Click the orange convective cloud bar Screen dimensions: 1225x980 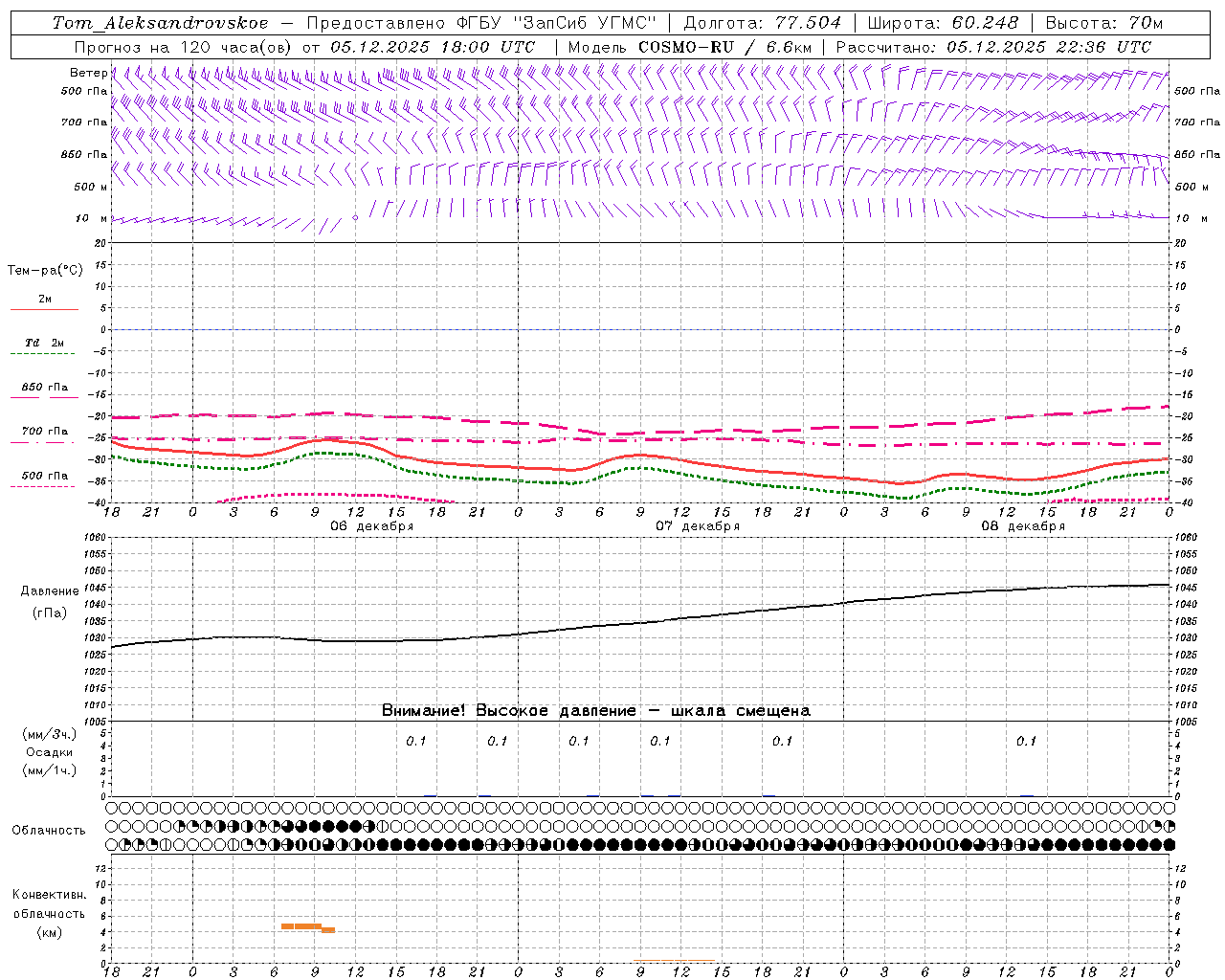pyautogui.click(x=307, y=926)
